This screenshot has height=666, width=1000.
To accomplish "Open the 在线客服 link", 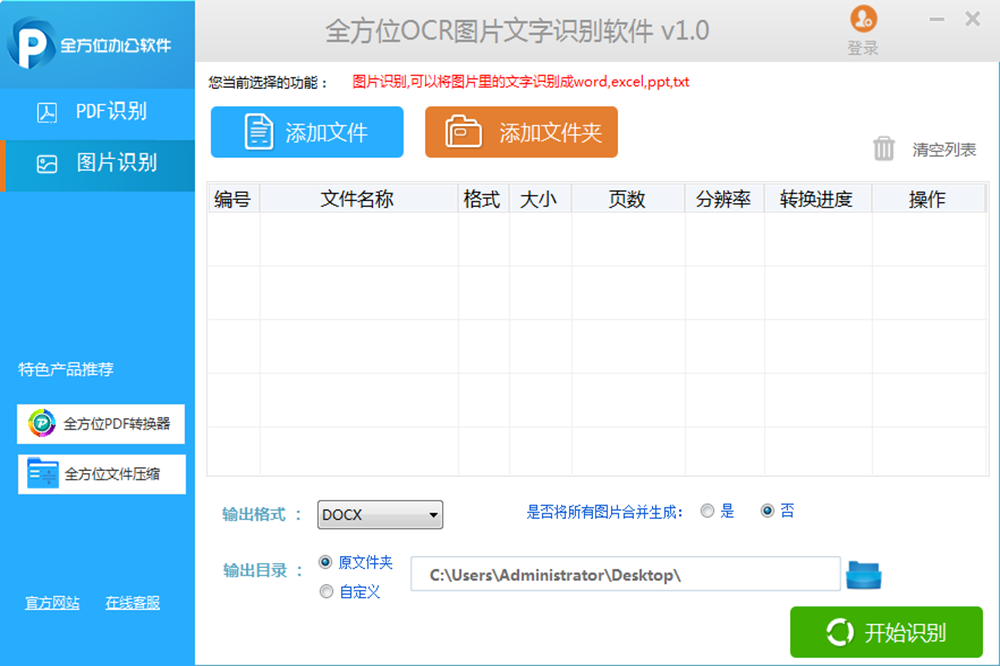I will tap(133, 603).
